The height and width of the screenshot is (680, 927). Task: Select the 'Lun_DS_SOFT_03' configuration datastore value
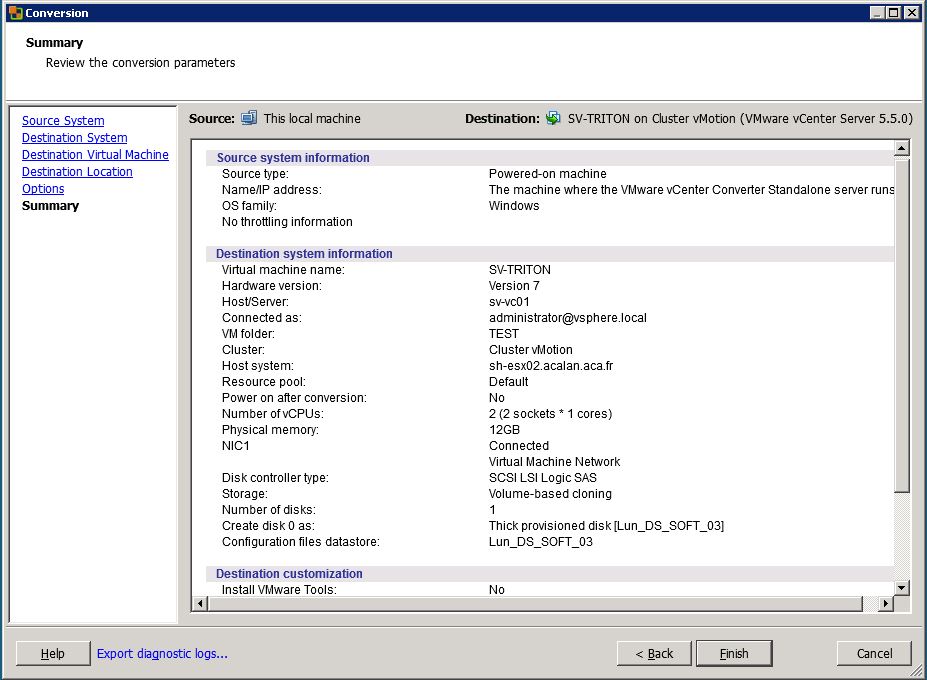point(540,542)
